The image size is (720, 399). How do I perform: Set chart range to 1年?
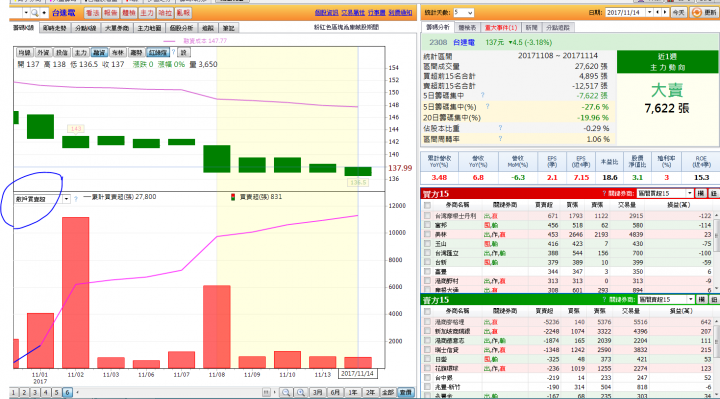pyautogui.click(x=353, y=392)
